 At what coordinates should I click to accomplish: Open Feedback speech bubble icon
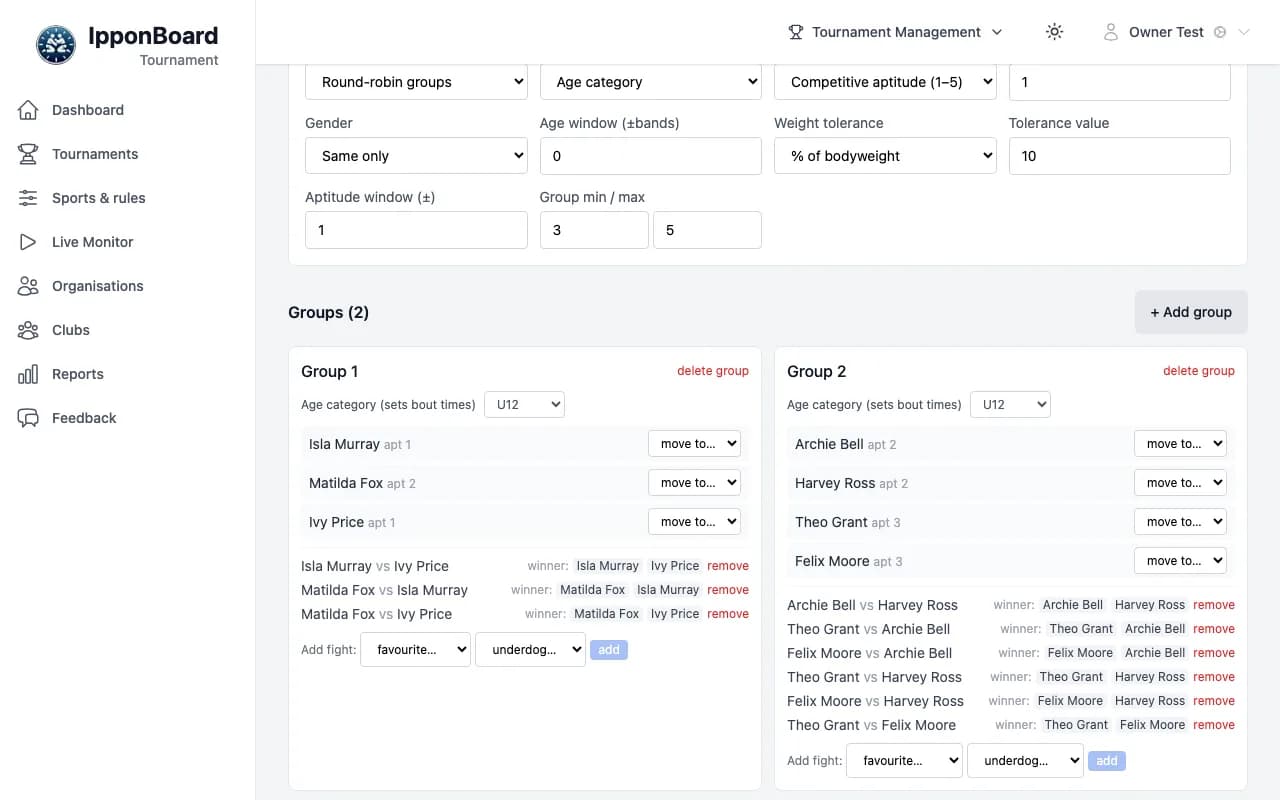tap(28, 418)
